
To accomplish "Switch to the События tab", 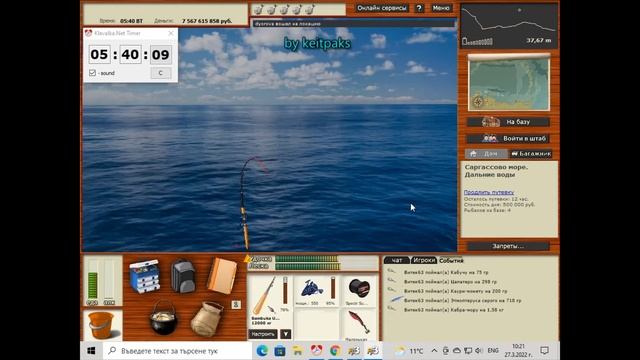I will click(451, 260).
